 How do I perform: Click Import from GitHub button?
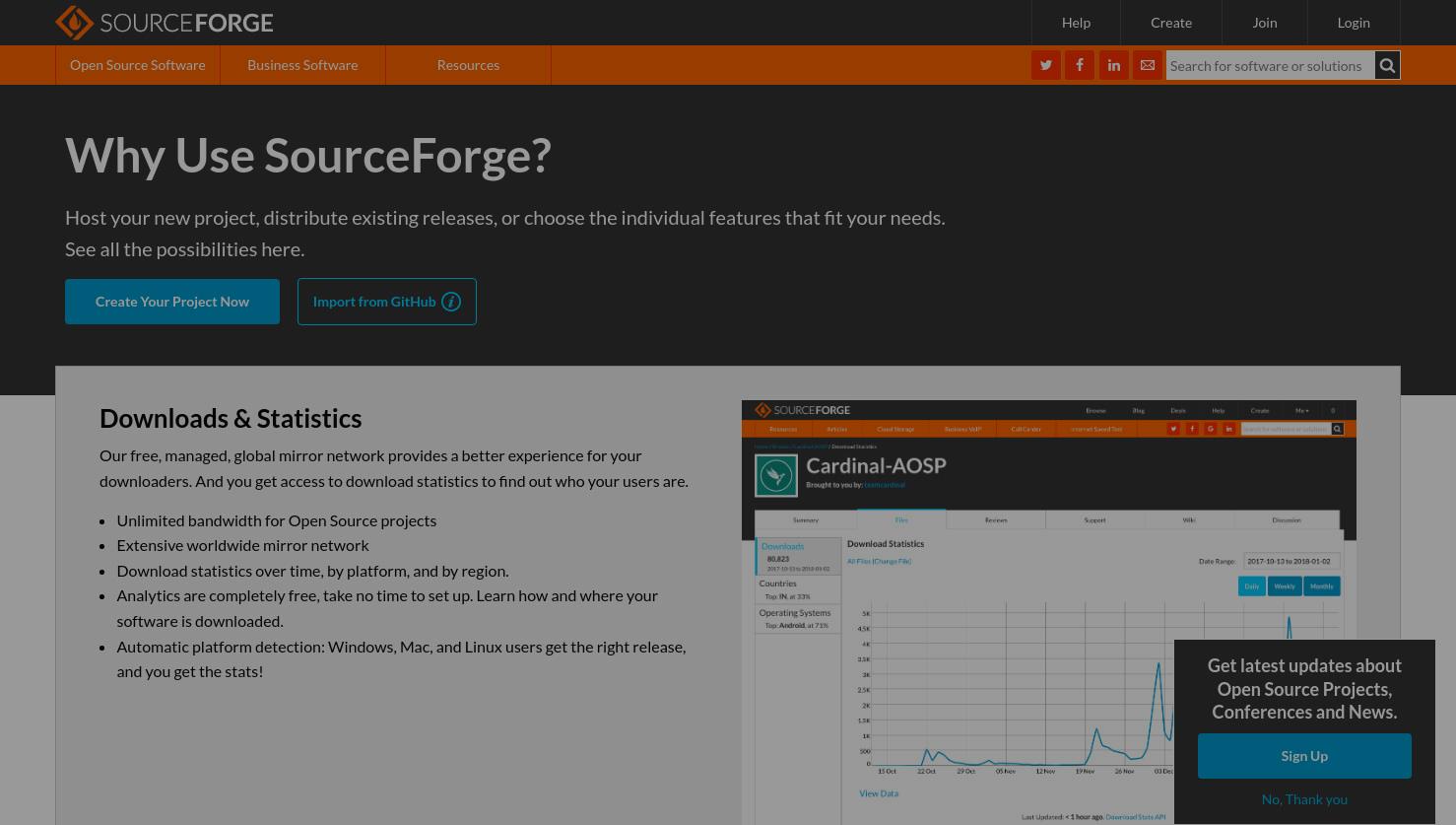pyautogui.click(x=387, y=302)
